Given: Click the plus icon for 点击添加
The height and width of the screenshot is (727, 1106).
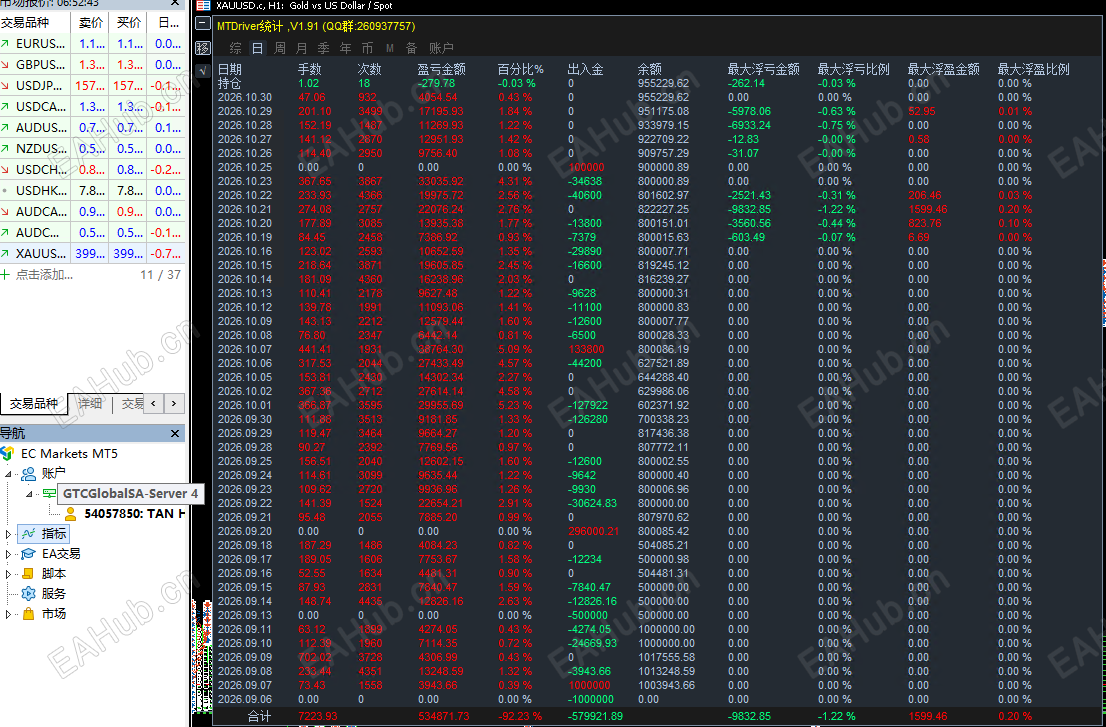Looking at the screenshot, I should pos(6,274).
